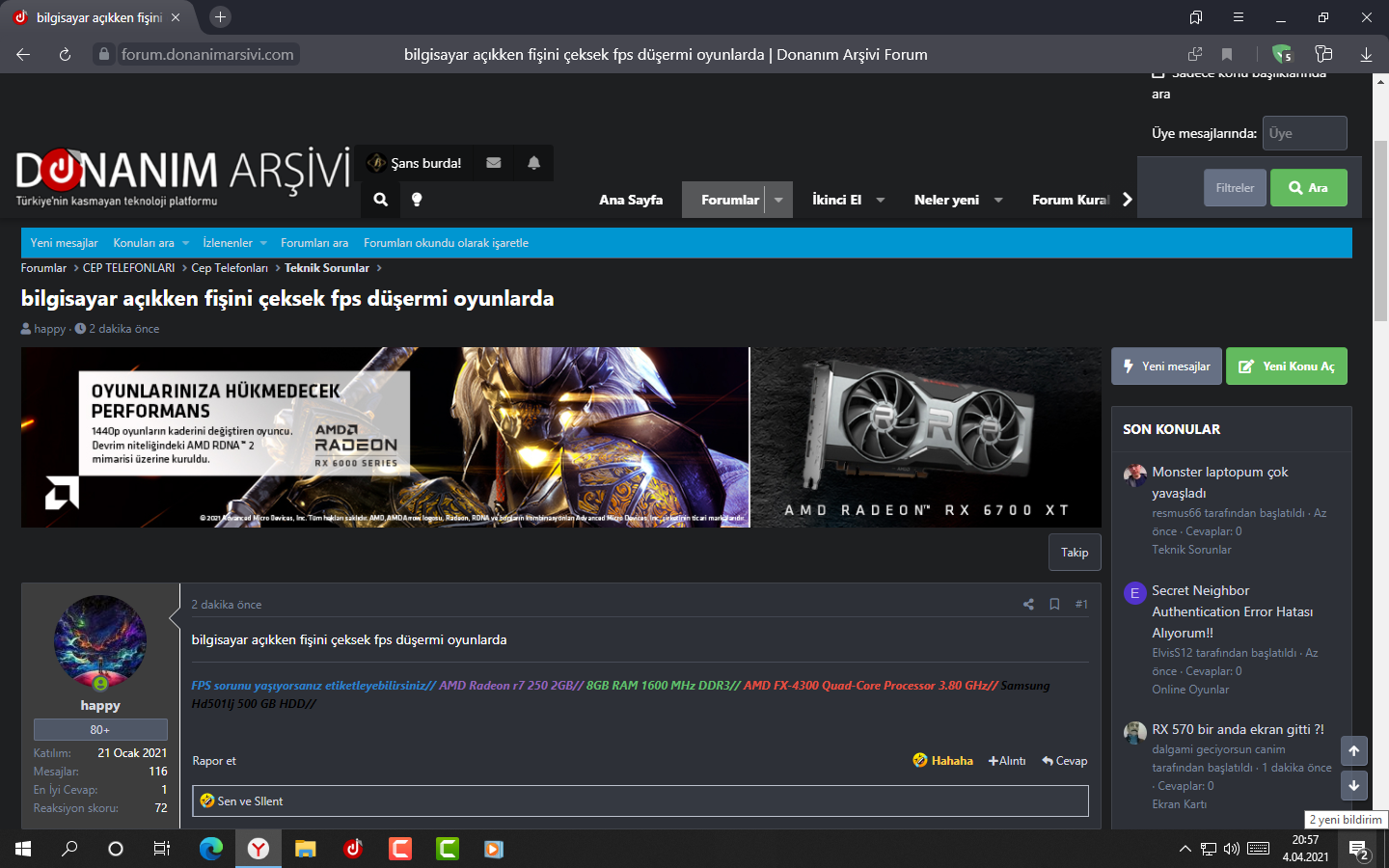Click Cevap to reply to the post

[x=1065, y=761]
